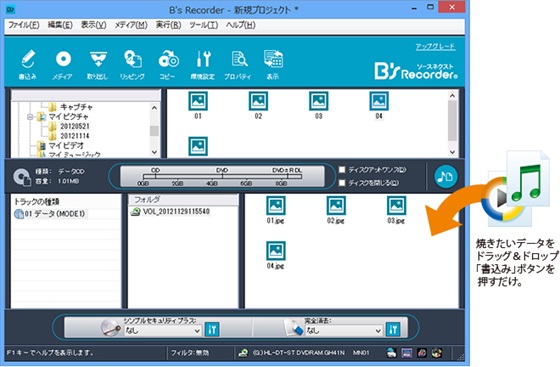This screenshot has width=560, height=367.
Task: Click the first status bar tray icon
Action: coord(392,353)
